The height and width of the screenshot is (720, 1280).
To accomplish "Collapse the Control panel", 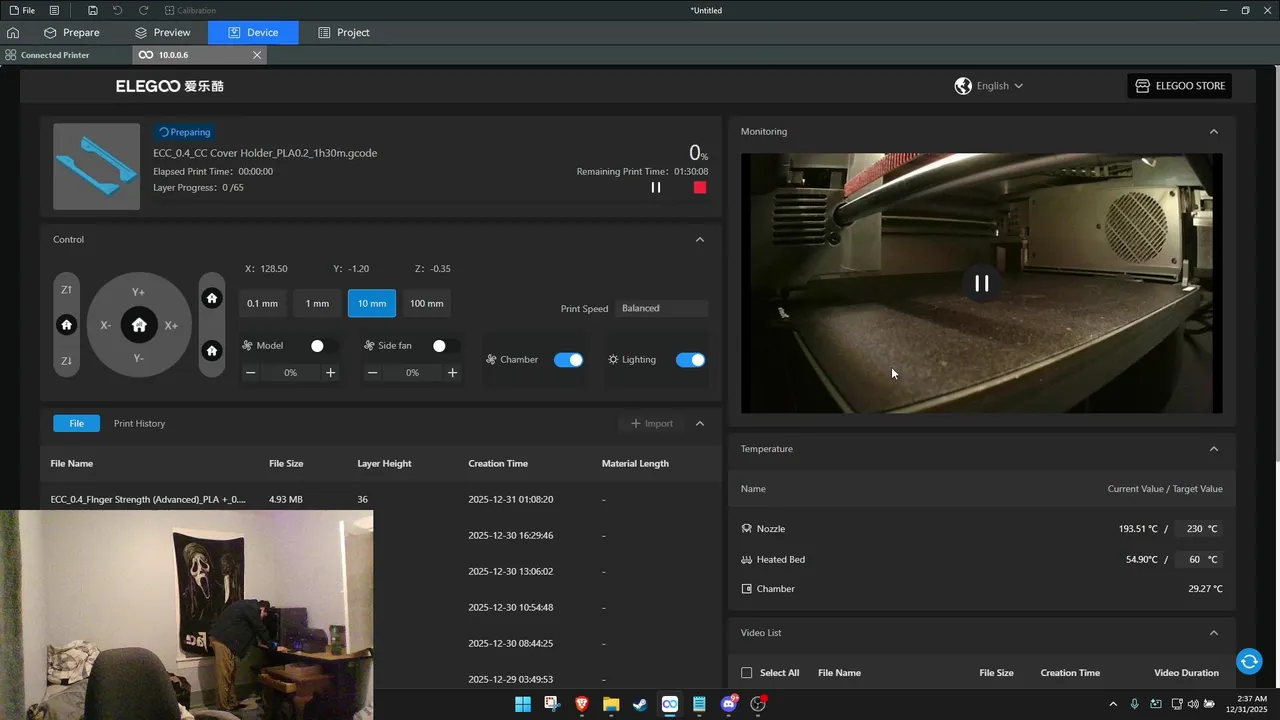I will click(700, 239).
